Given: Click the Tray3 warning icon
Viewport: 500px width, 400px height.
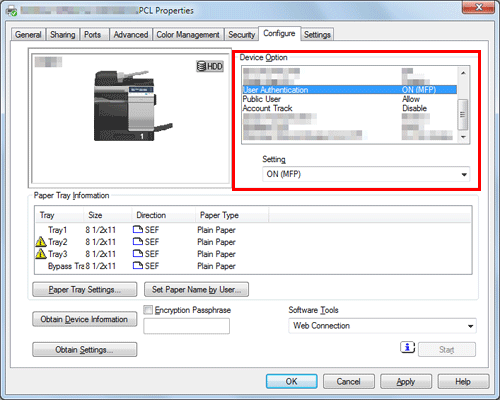Looking at the screenshot, I should [x=41, y=254].
